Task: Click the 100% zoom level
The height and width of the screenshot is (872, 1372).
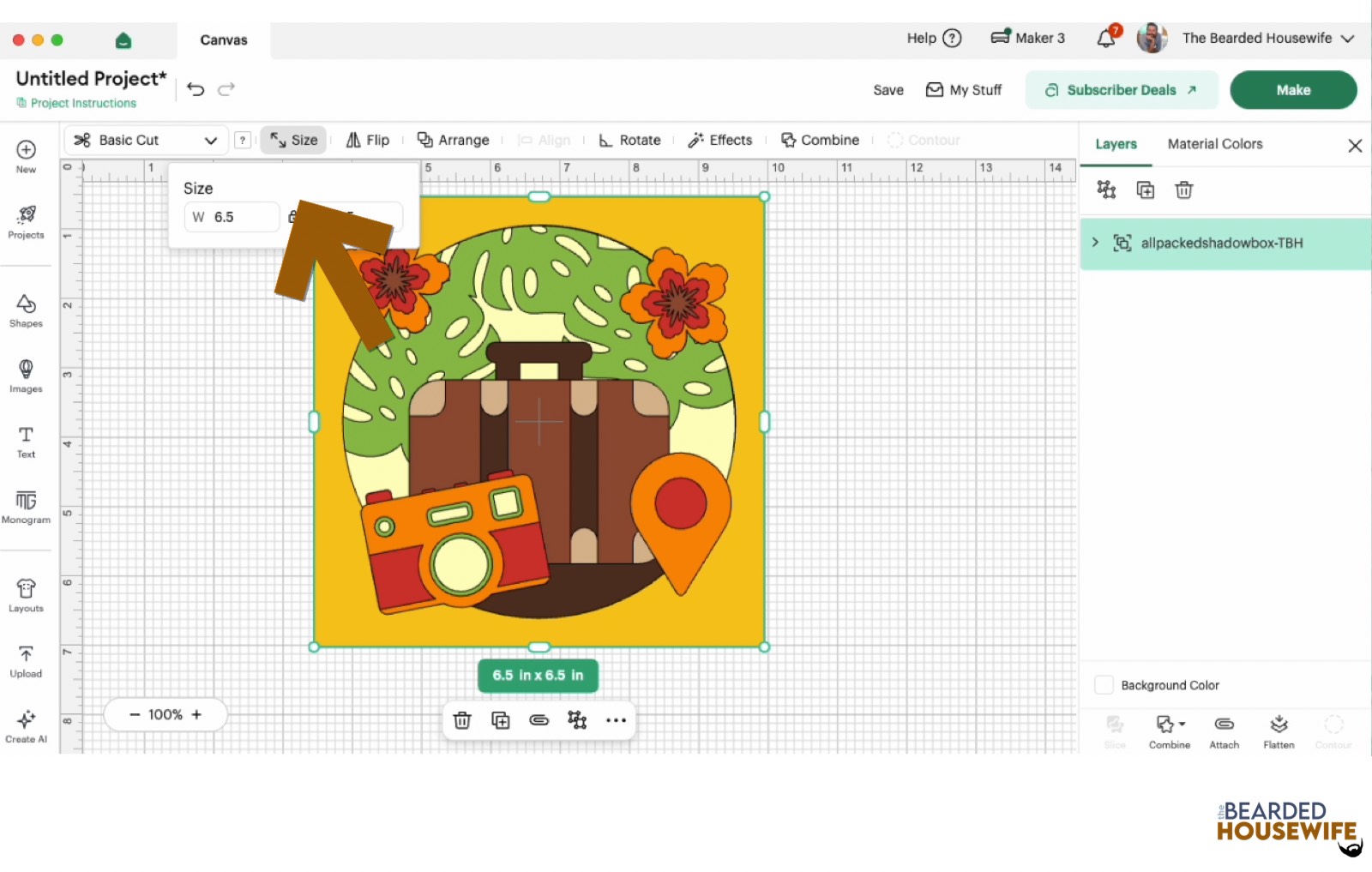Action: click(165, 714)
